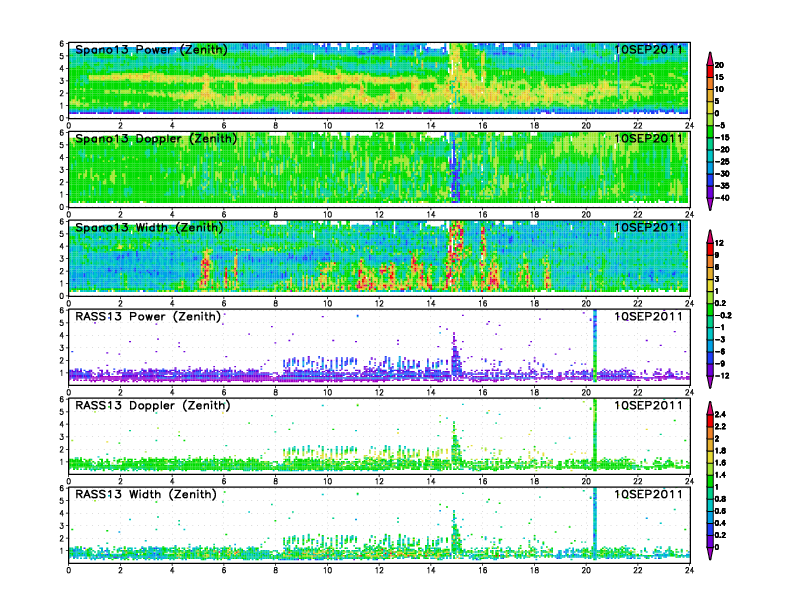
Task: Click the '-0.2' label on the middle colorbar
Action: (x=723, y=316)
